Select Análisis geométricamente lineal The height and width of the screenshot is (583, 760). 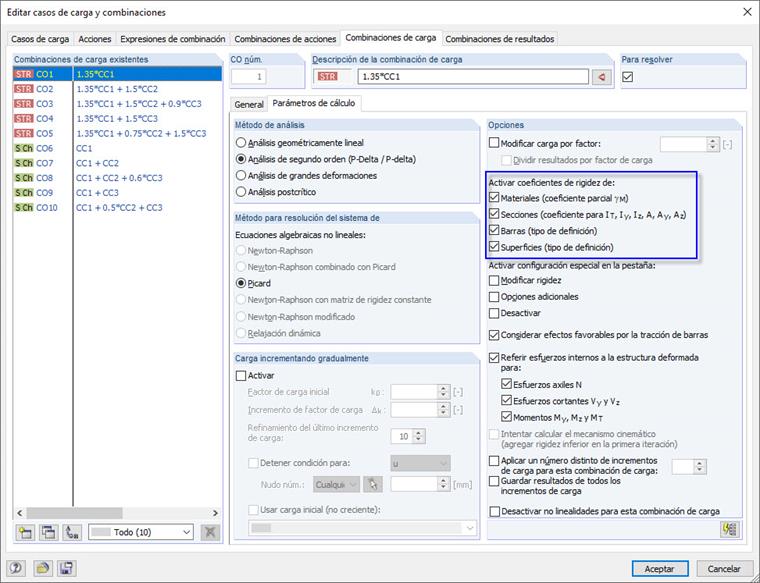pos(240,143)
